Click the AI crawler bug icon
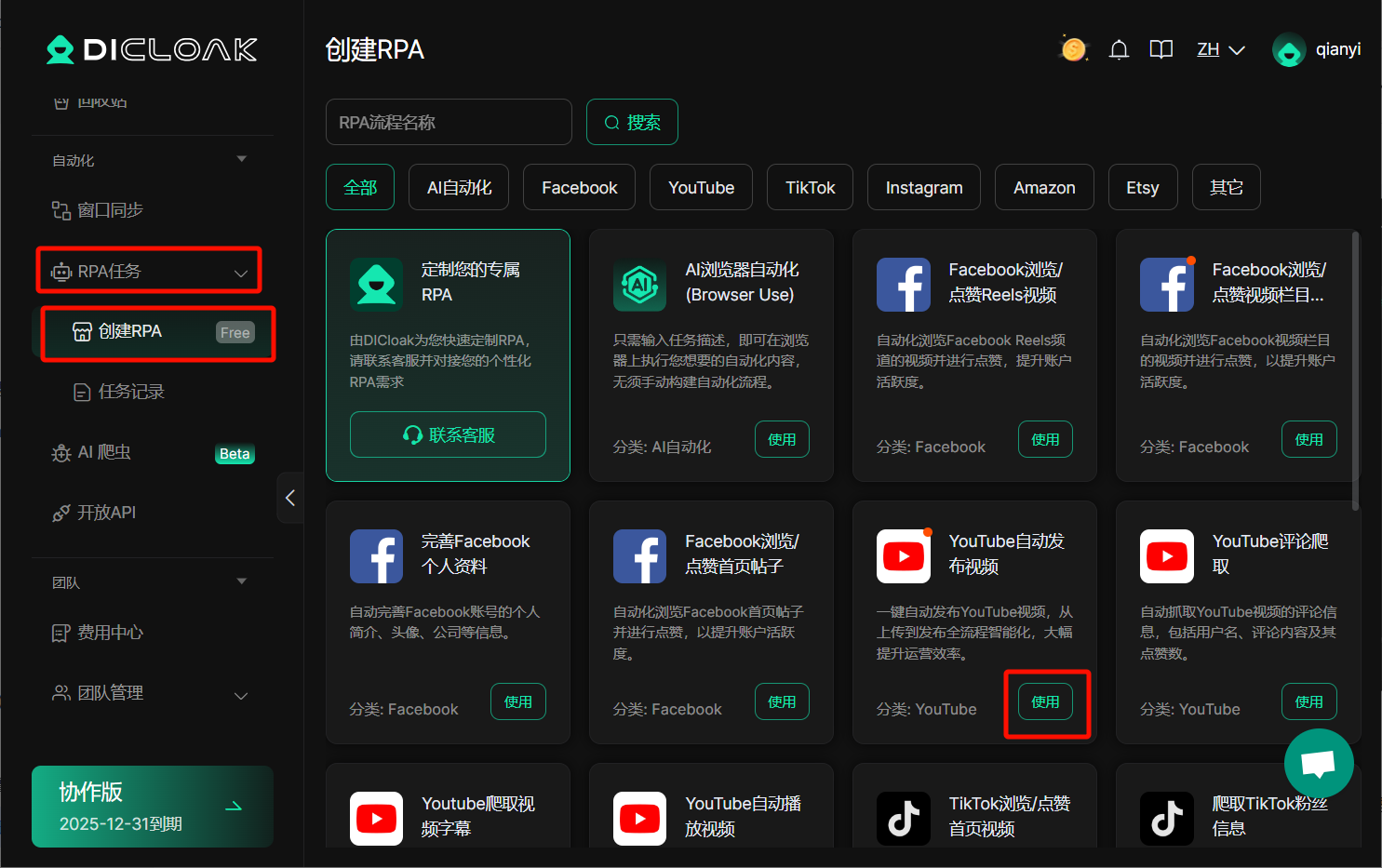Image resolution: width=1382 pixels, height=868 pixels. [x=61, y=453]
